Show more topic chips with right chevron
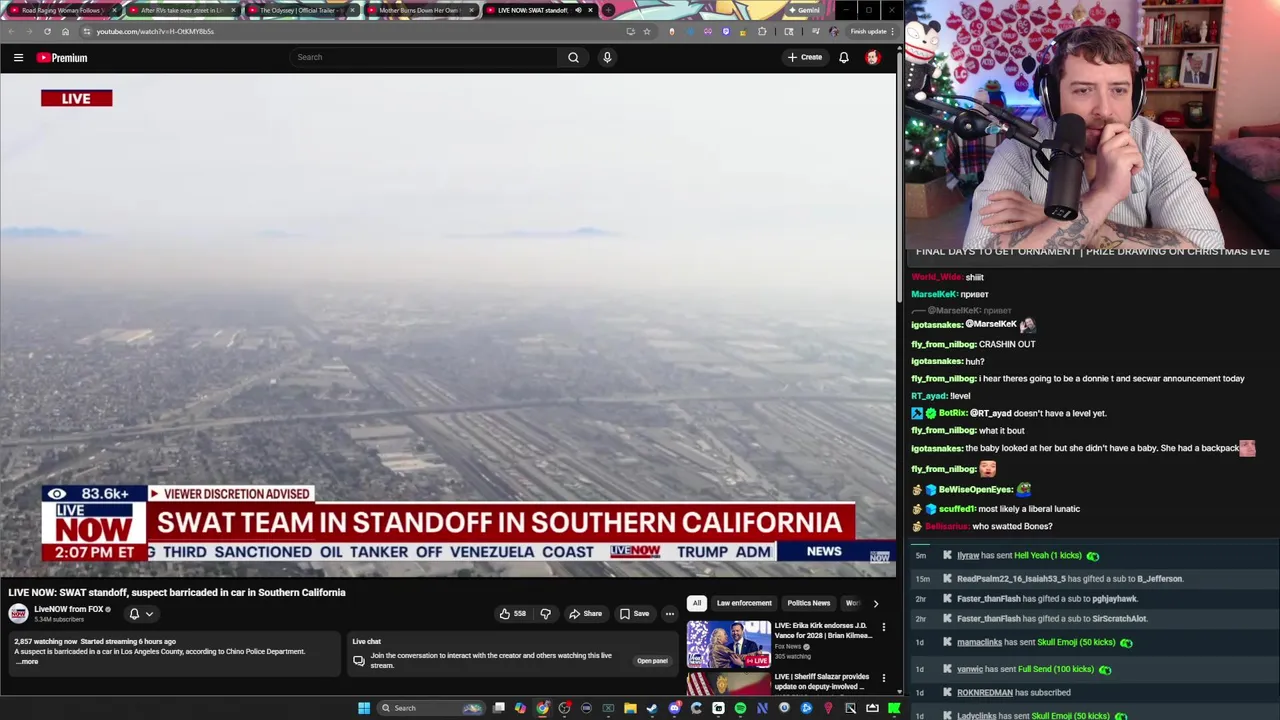Viewport: 1280px width, 720px height. pyautogui.click(x=875, y=603)
